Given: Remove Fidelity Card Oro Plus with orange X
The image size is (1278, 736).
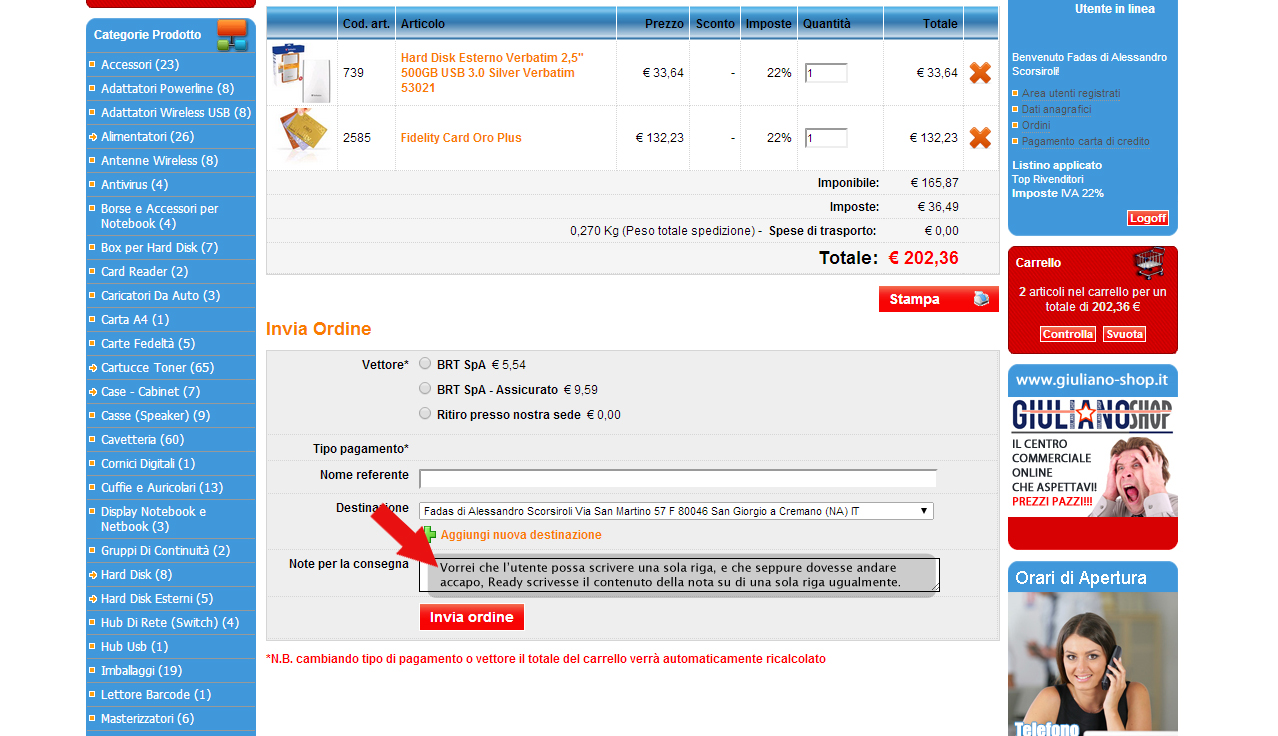Looking at the screenshot, I should click(x=980, y=138).
